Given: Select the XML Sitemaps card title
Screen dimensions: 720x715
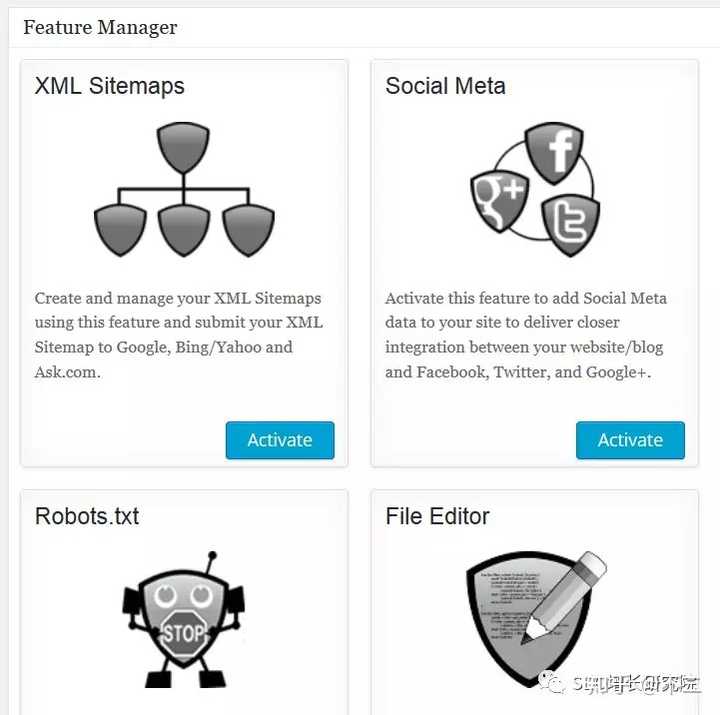Looking at the screenshot, I should (109, 86).
